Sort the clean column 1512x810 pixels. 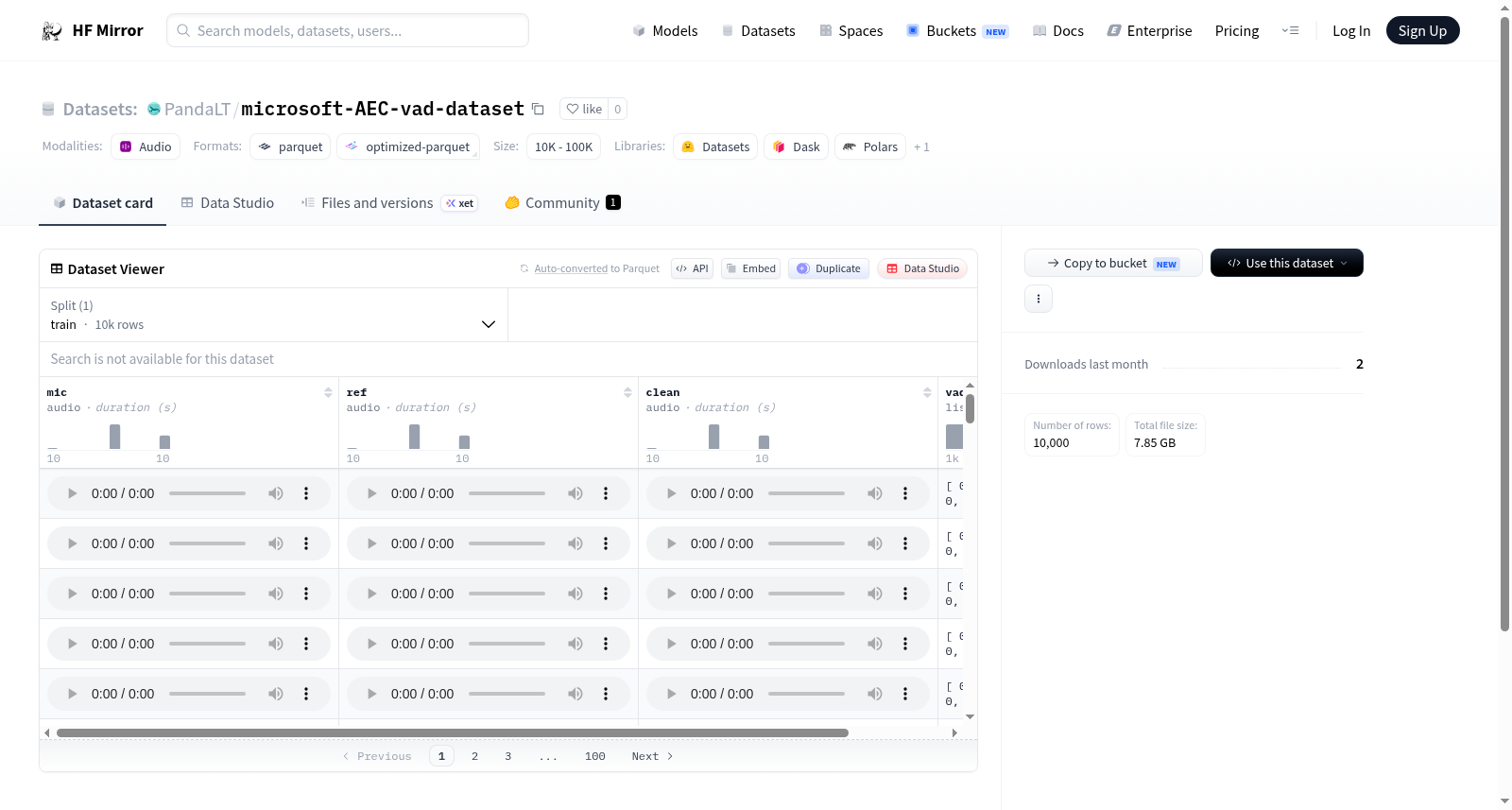(927, 392)
